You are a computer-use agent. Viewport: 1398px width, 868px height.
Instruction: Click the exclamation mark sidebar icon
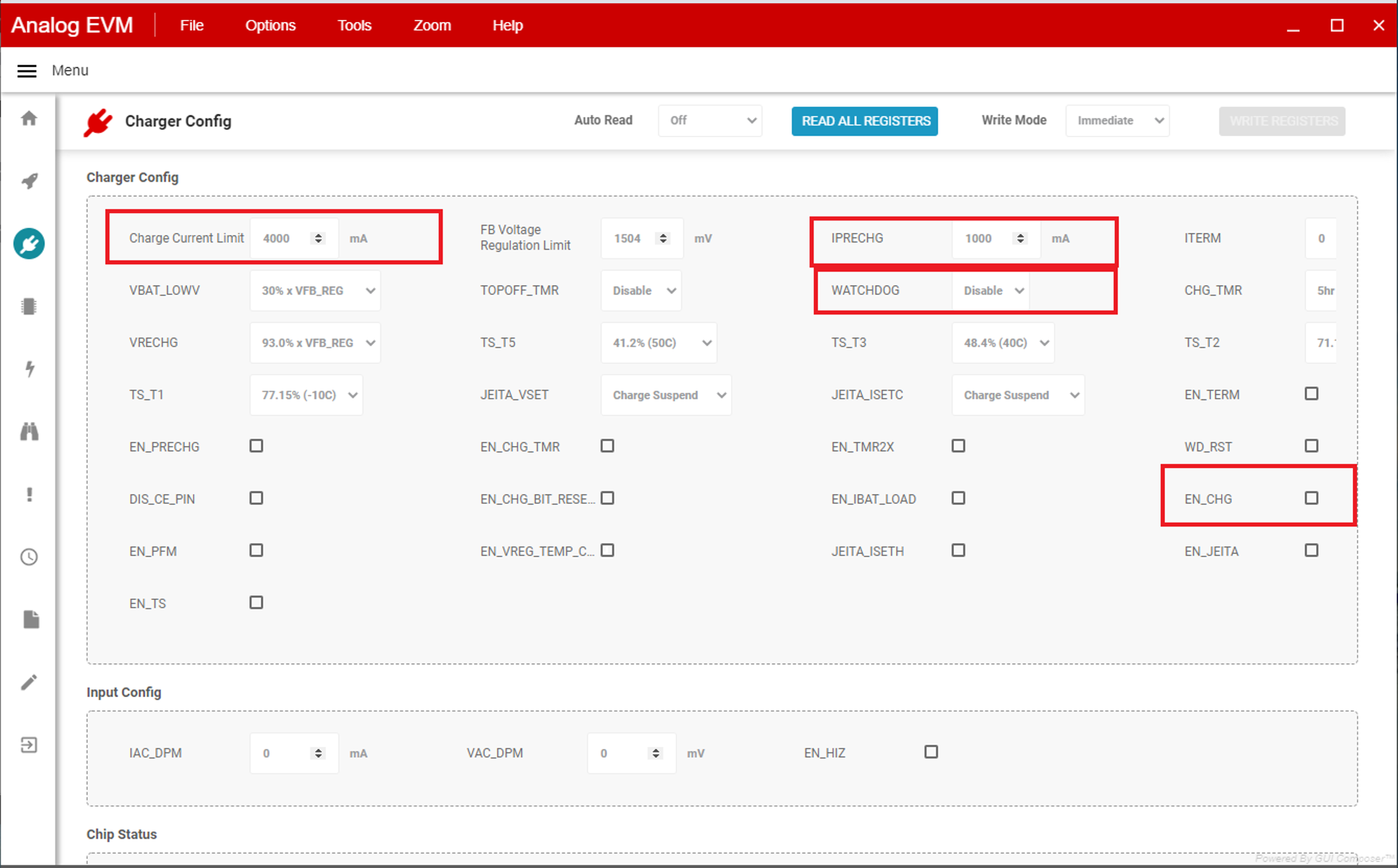pyautogui.click(x=29, y=494)
